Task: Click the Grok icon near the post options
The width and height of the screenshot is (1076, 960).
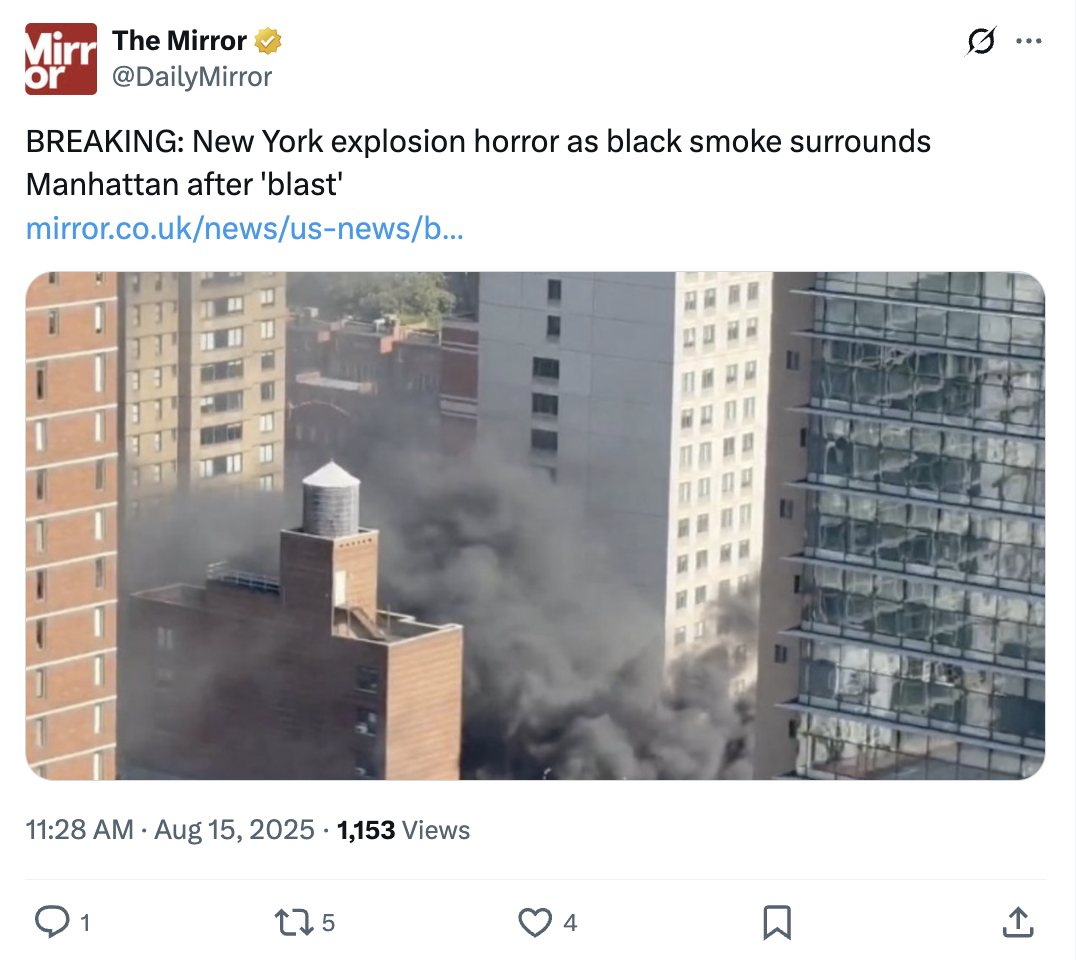Action: pos(981,41)
